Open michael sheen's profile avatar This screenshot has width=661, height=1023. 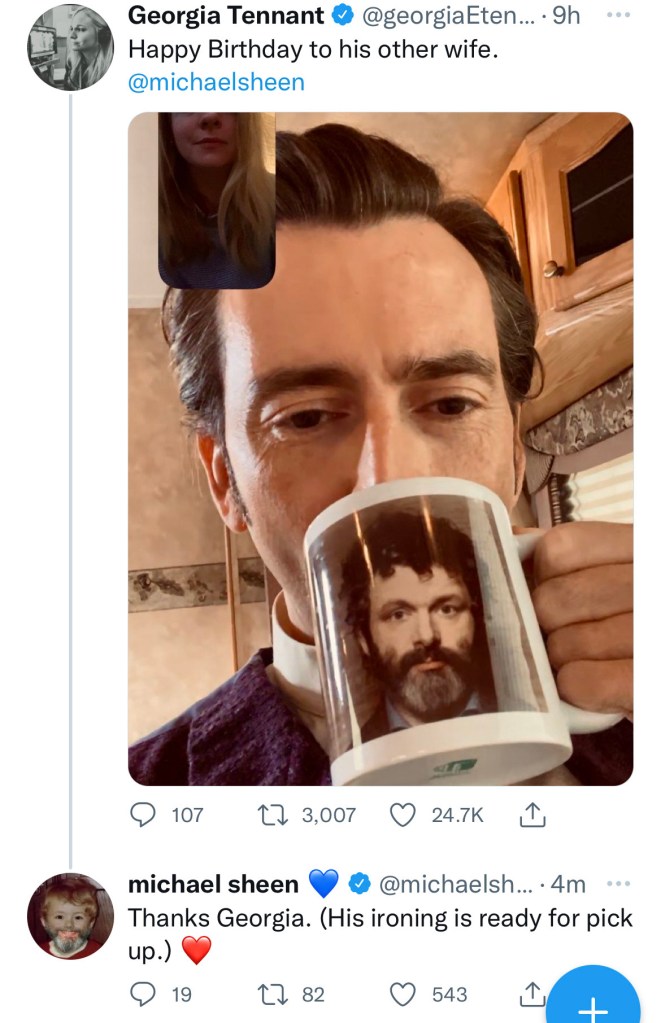[69, 916]
